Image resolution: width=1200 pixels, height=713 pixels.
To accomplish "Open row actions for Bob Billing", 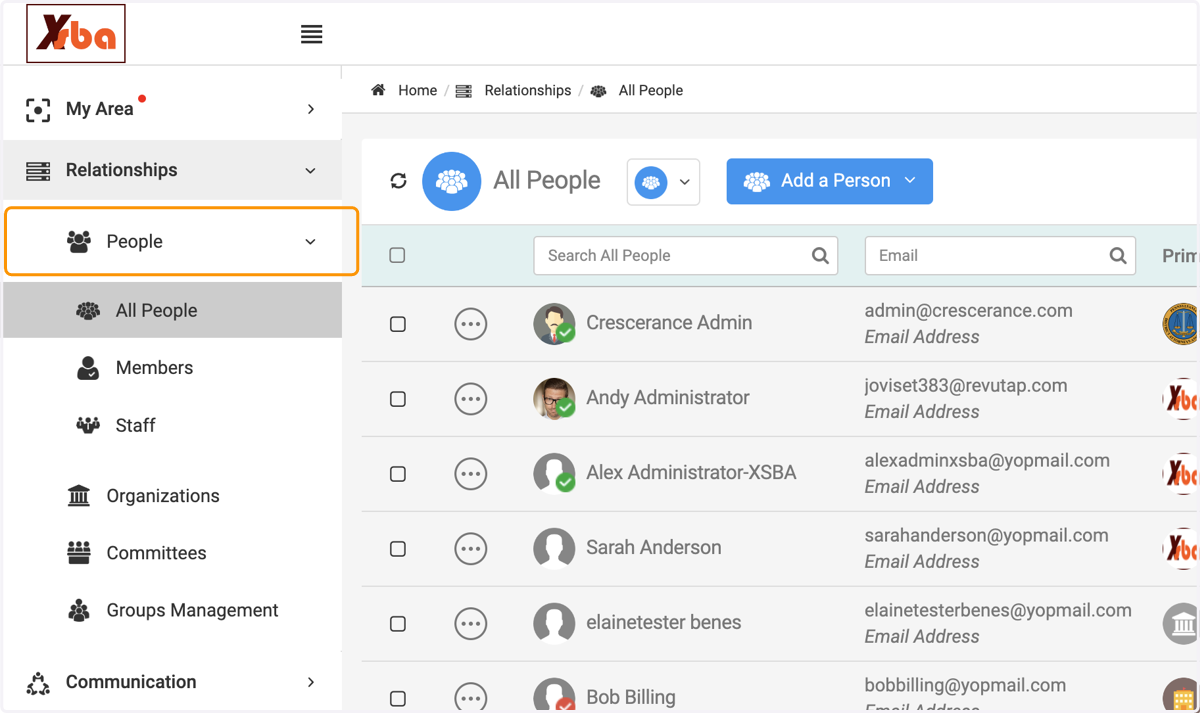I will tap(470, 697).
